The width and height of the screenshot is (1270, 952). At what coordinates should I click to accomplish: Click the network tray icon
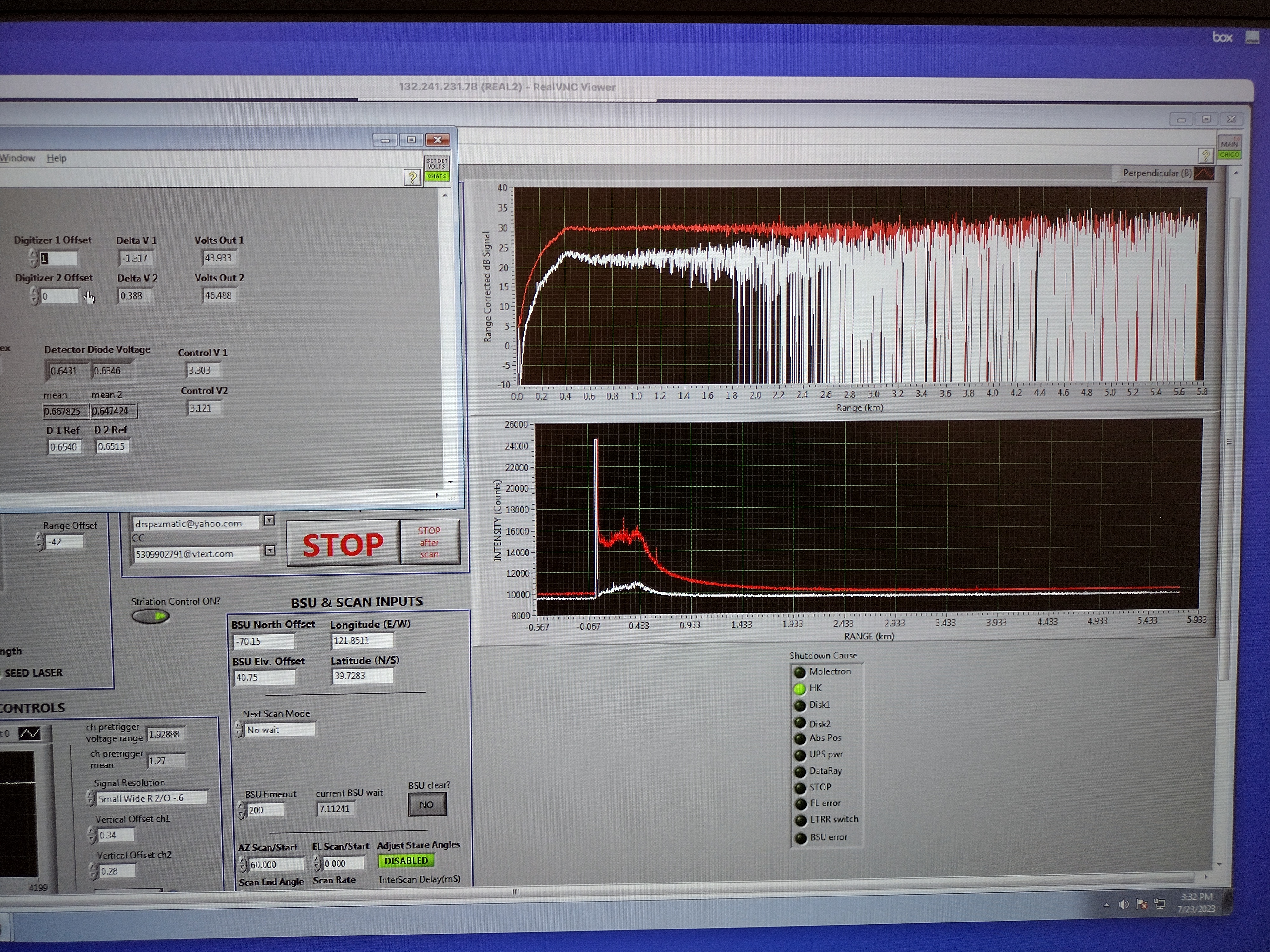point(1160,904)
